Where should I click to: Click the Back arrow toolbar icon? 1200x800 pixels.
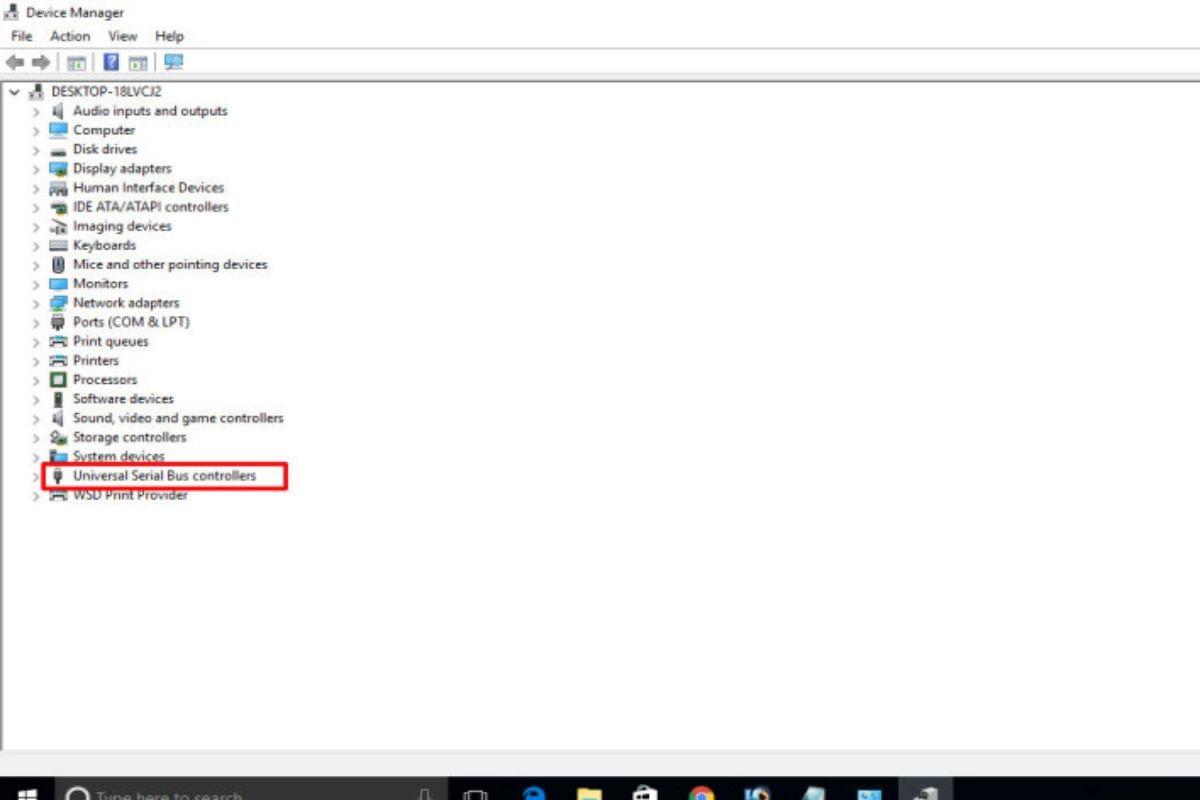[15, 63]
